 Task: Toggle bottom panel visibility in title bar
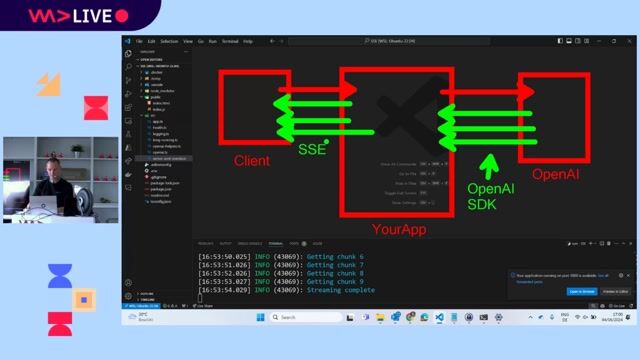coord(569,41)
